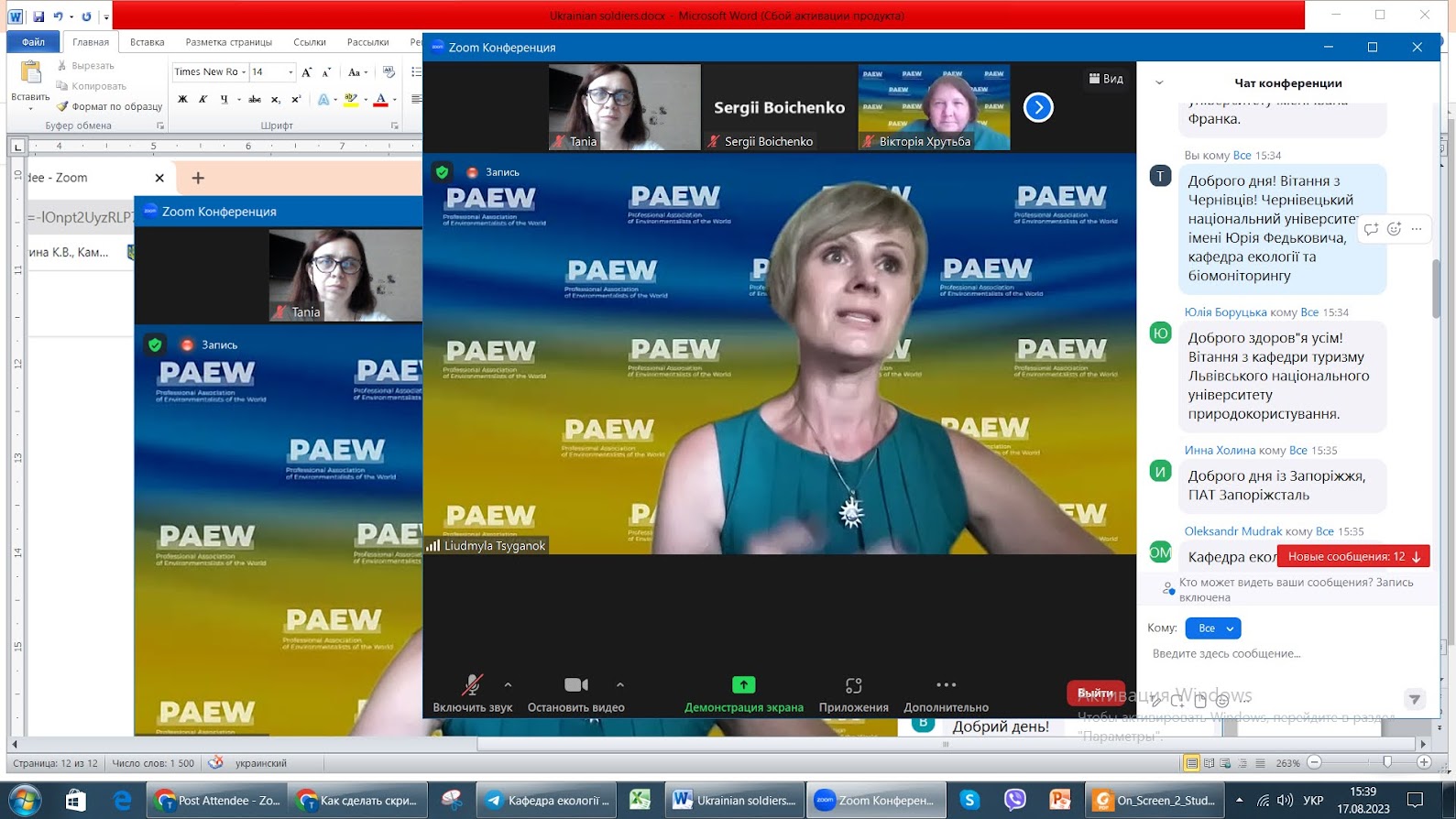Send chat message with paper plane icon
The height and width of the screenshot is (819, 1456).
[x=1415, y=699]
